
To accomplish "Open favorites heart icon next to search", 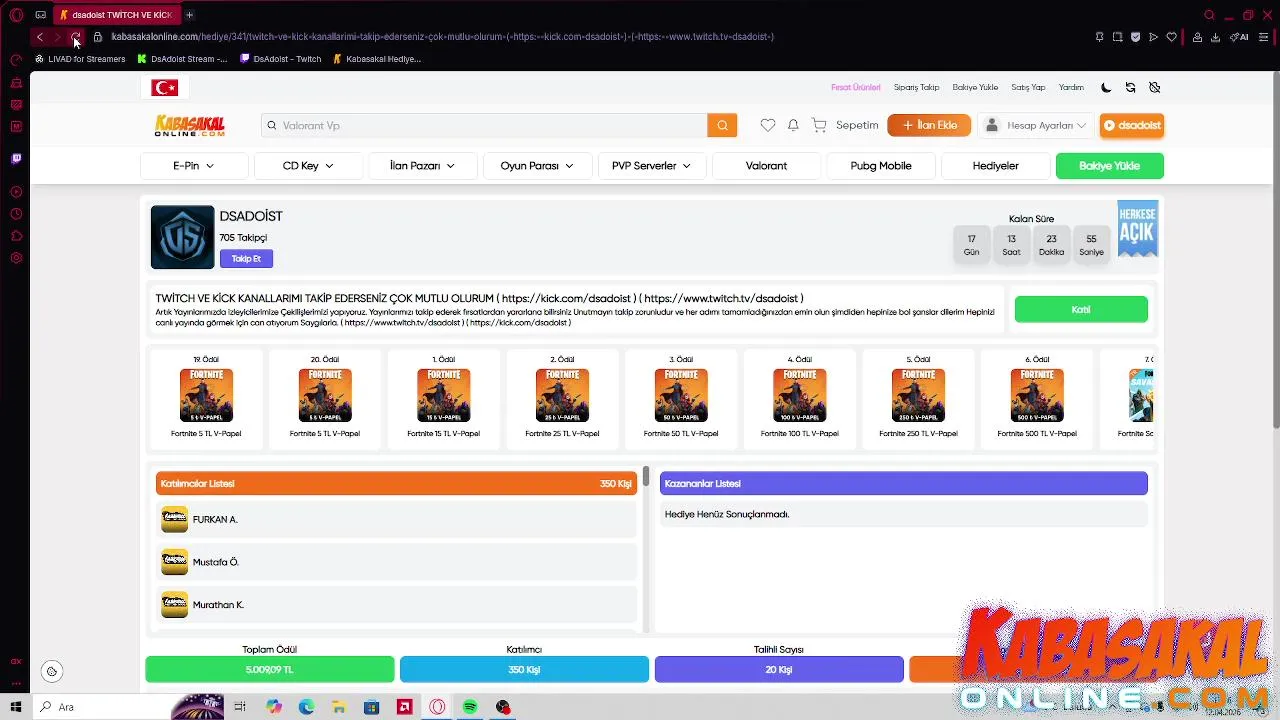I will [767, 125].
